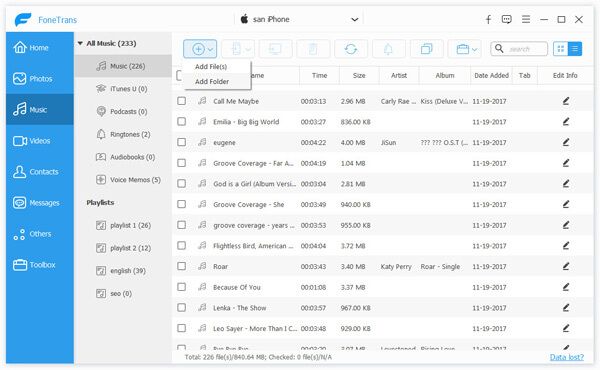
Task: Edit info for Call Me Maybe
Action: [566, 101]
